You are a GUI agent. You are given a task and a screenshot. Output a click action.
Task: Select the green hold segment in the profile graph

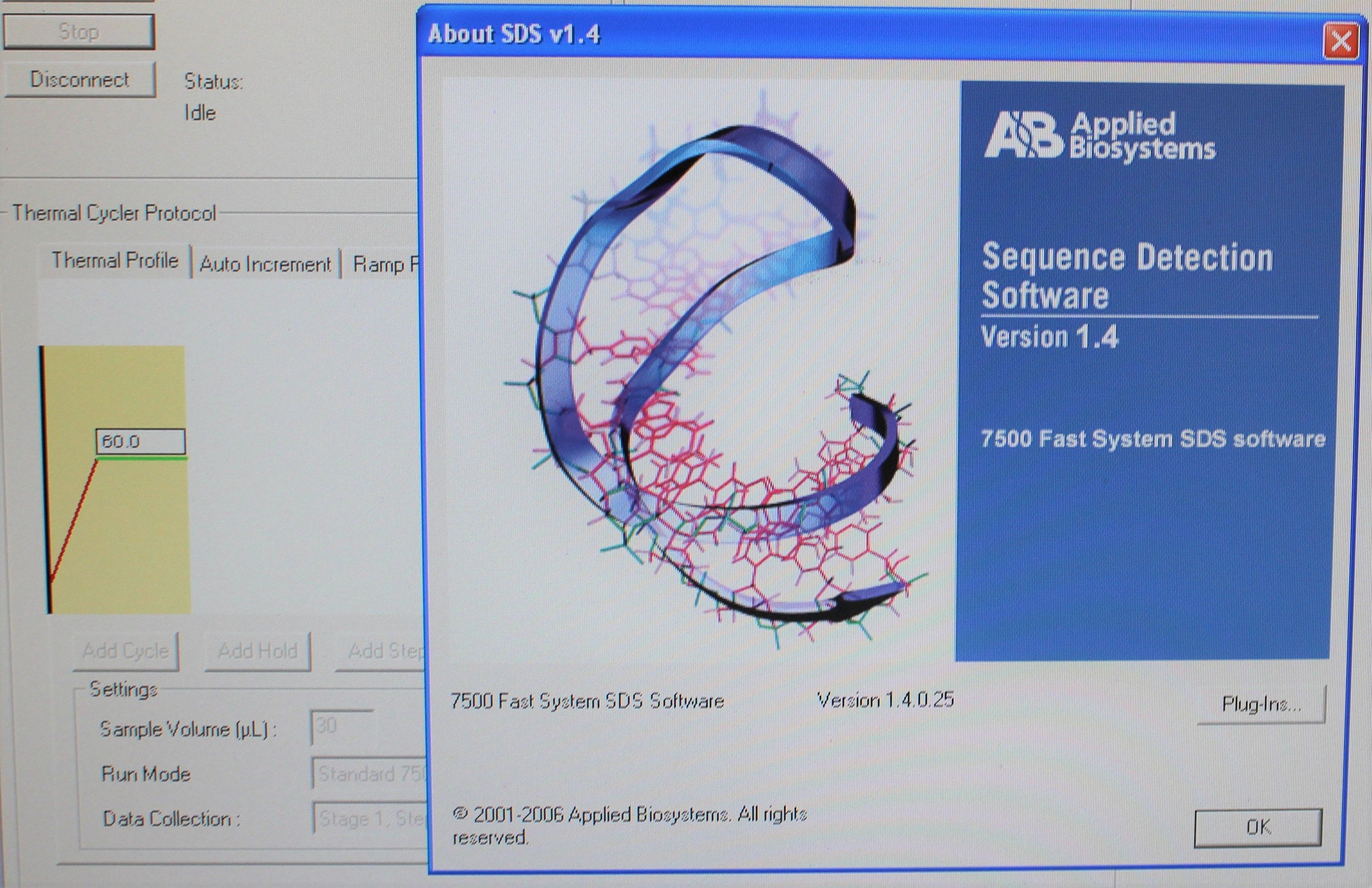tap(144, 459)
